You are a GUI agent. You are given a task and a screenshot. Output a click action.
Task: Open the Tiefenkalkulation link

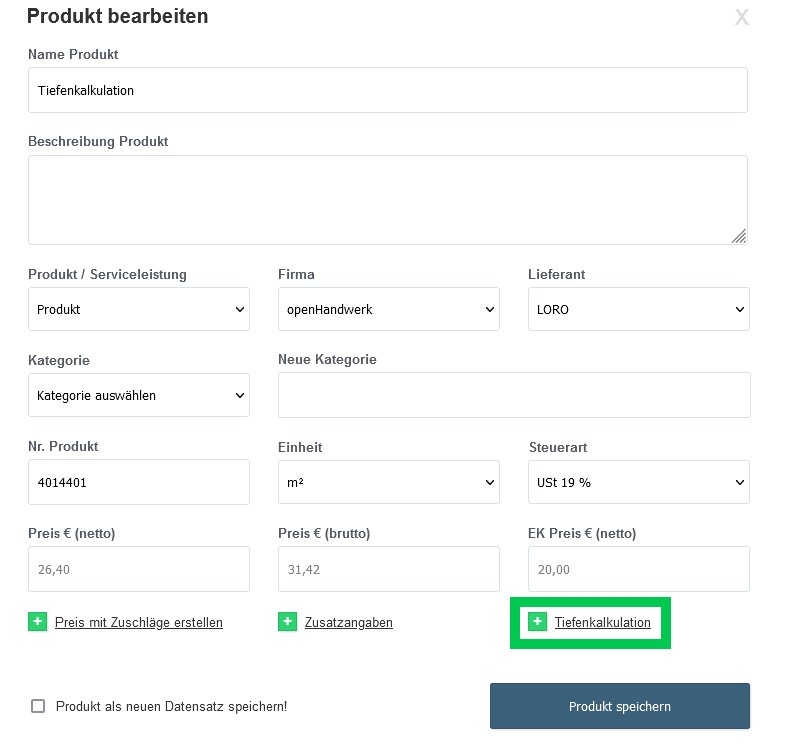coord(602,622)
